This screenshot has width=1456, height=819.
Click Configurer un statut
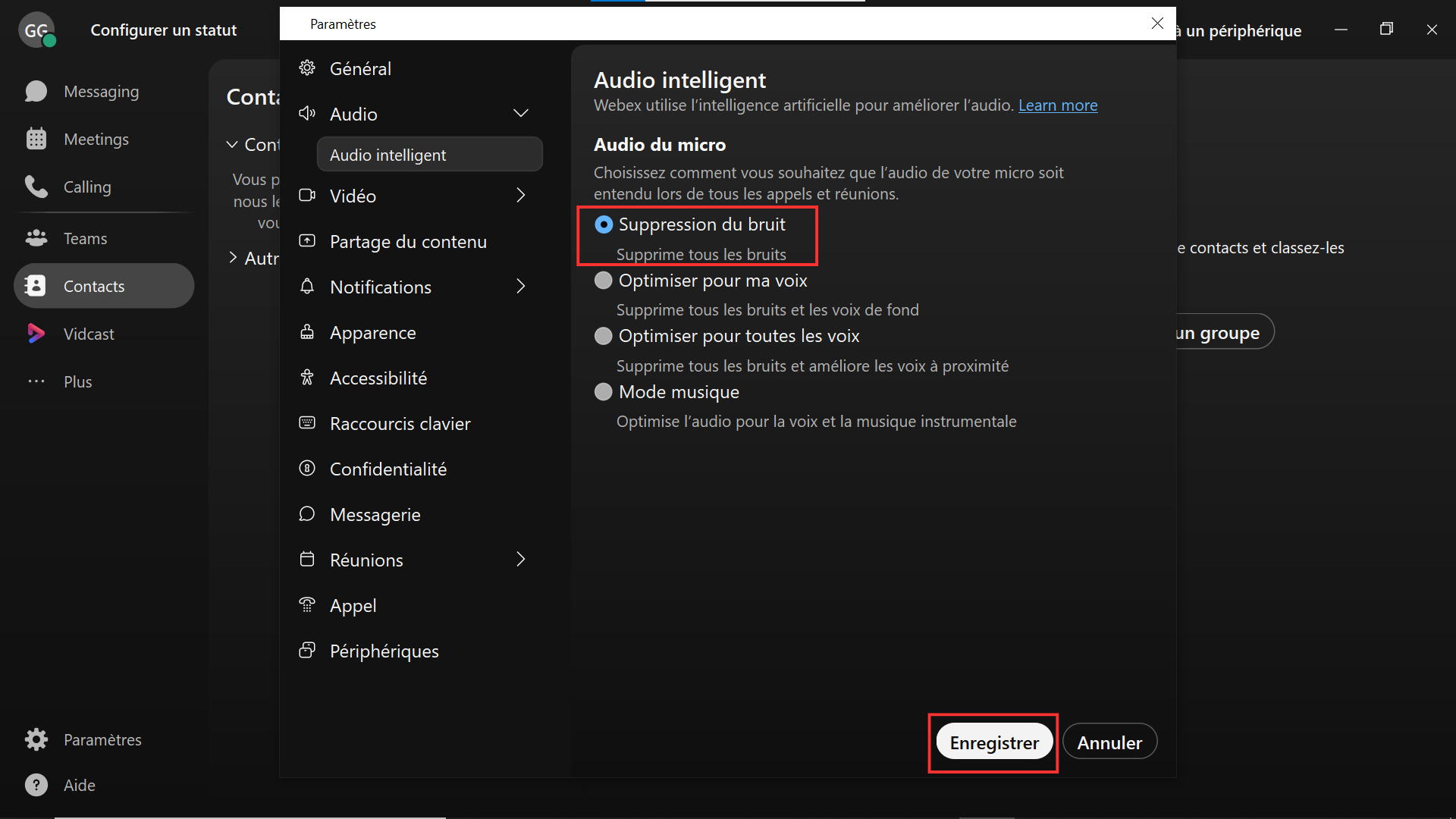click(164, 30)
